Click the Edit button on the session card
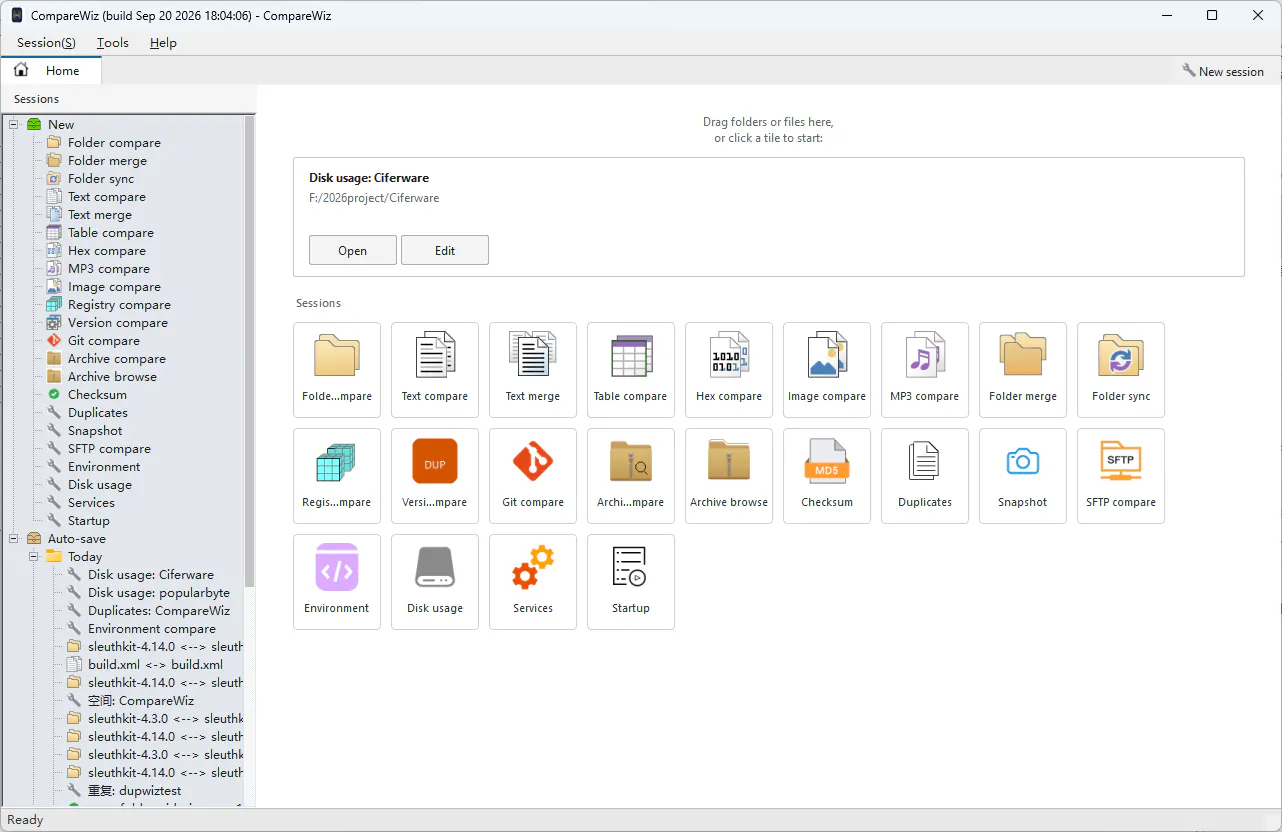The width and height of the screenshot is (1282, 832). click(x=445, y=250)
